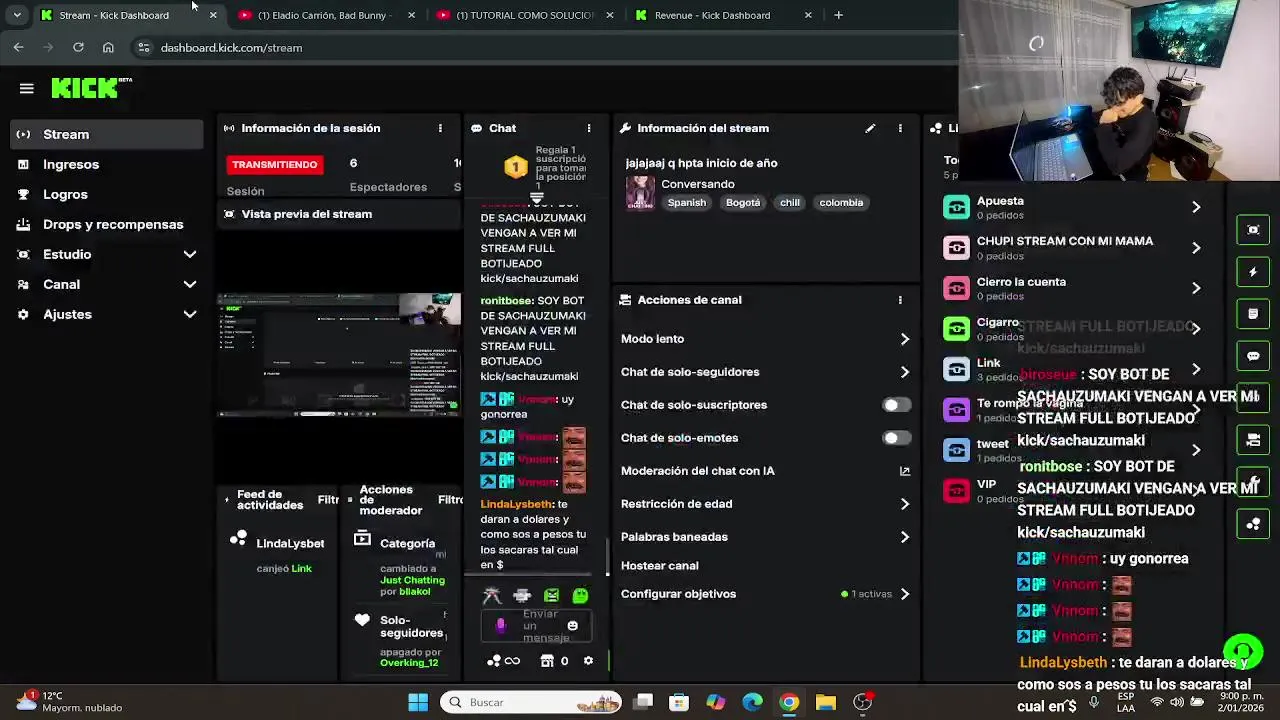Click the browser address bar

pyautogui.click(x=540, y=47)
